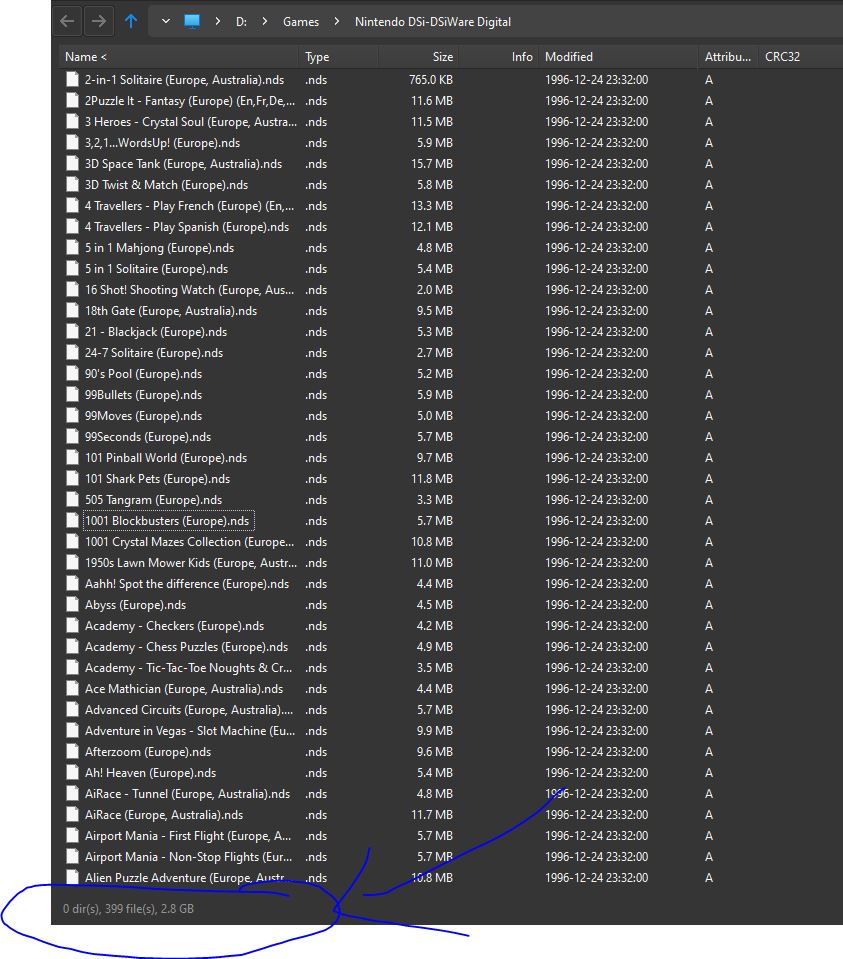Select Airport Mania - First Flight name

[188, 836]
